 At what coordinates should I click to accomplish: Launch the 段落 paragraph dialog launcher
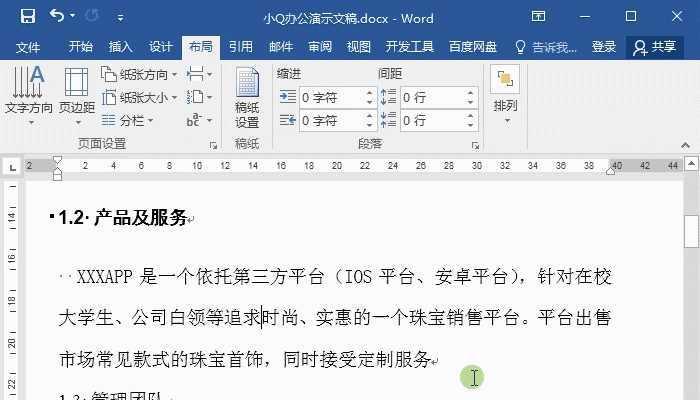pos(475,146)
